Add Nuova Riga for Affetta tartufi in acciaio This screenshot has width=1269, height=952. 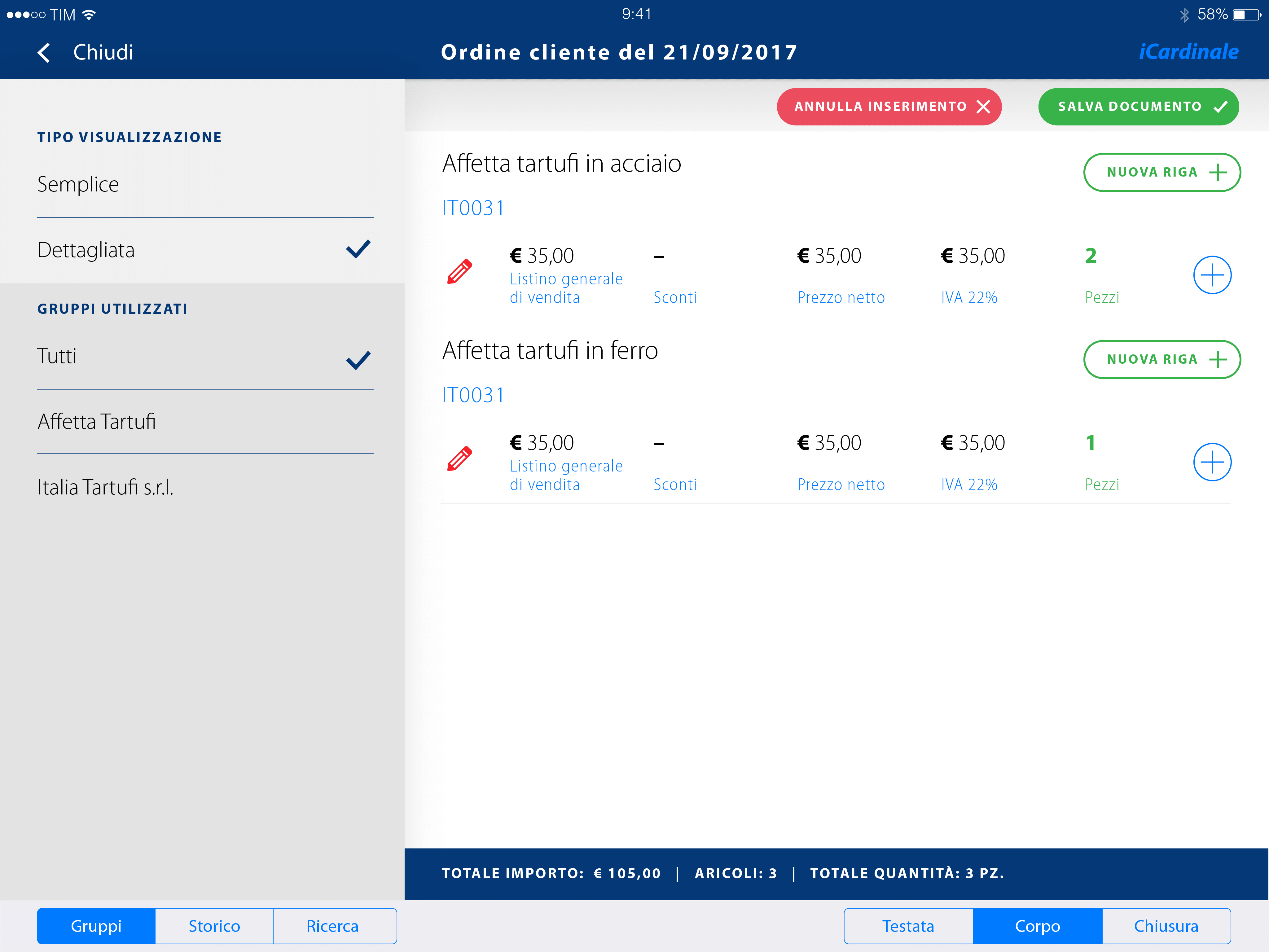1162,172
